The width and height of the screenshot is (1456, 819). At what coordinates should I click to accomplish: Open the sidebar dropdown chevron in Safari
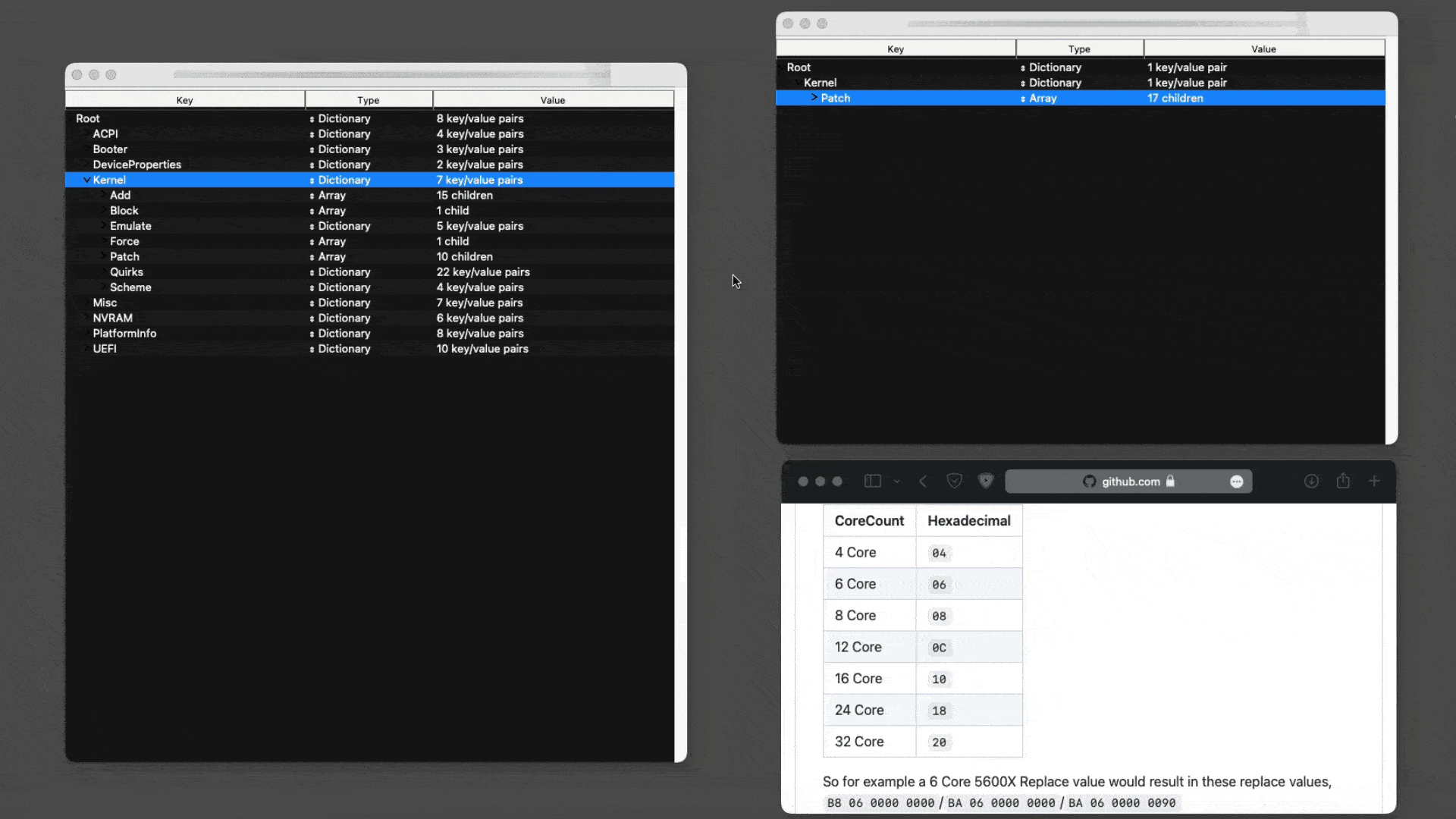click(897, 482)
